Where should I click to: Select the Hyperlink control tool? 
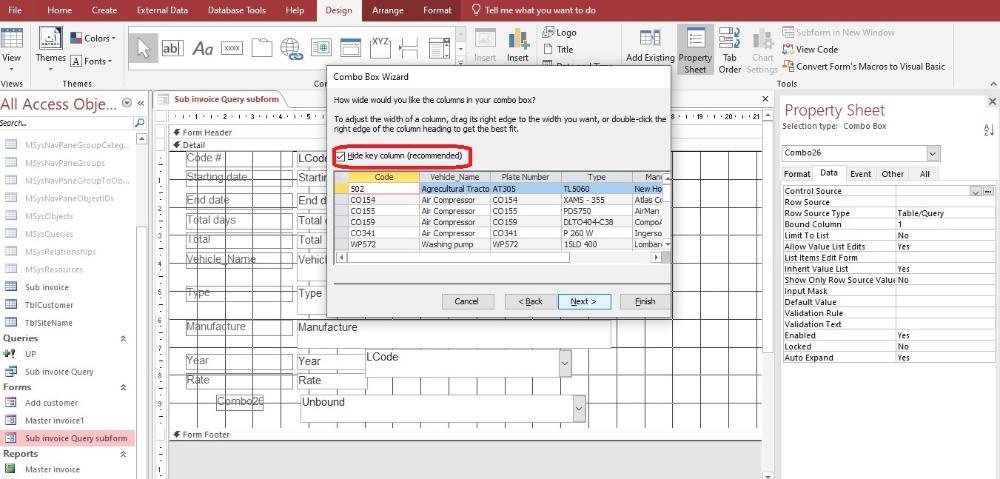pyautogui.click(x=291, y=48)
